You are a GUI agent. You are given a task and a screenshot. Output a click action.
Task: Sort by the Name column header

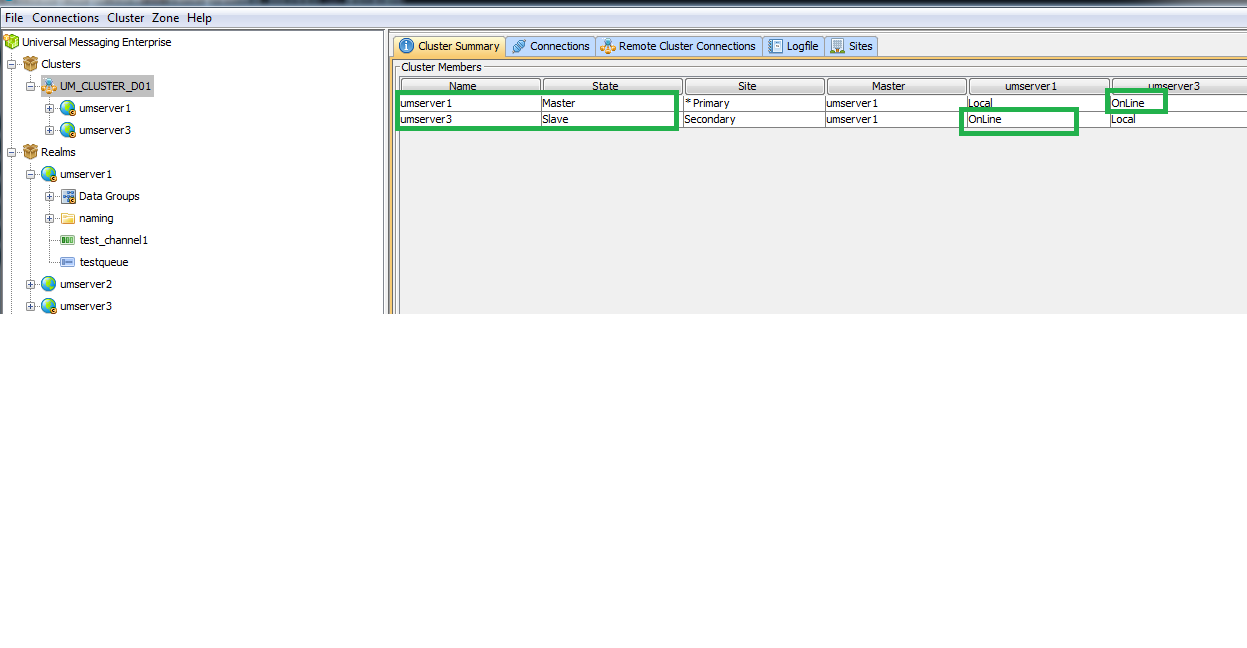(471, 86)
